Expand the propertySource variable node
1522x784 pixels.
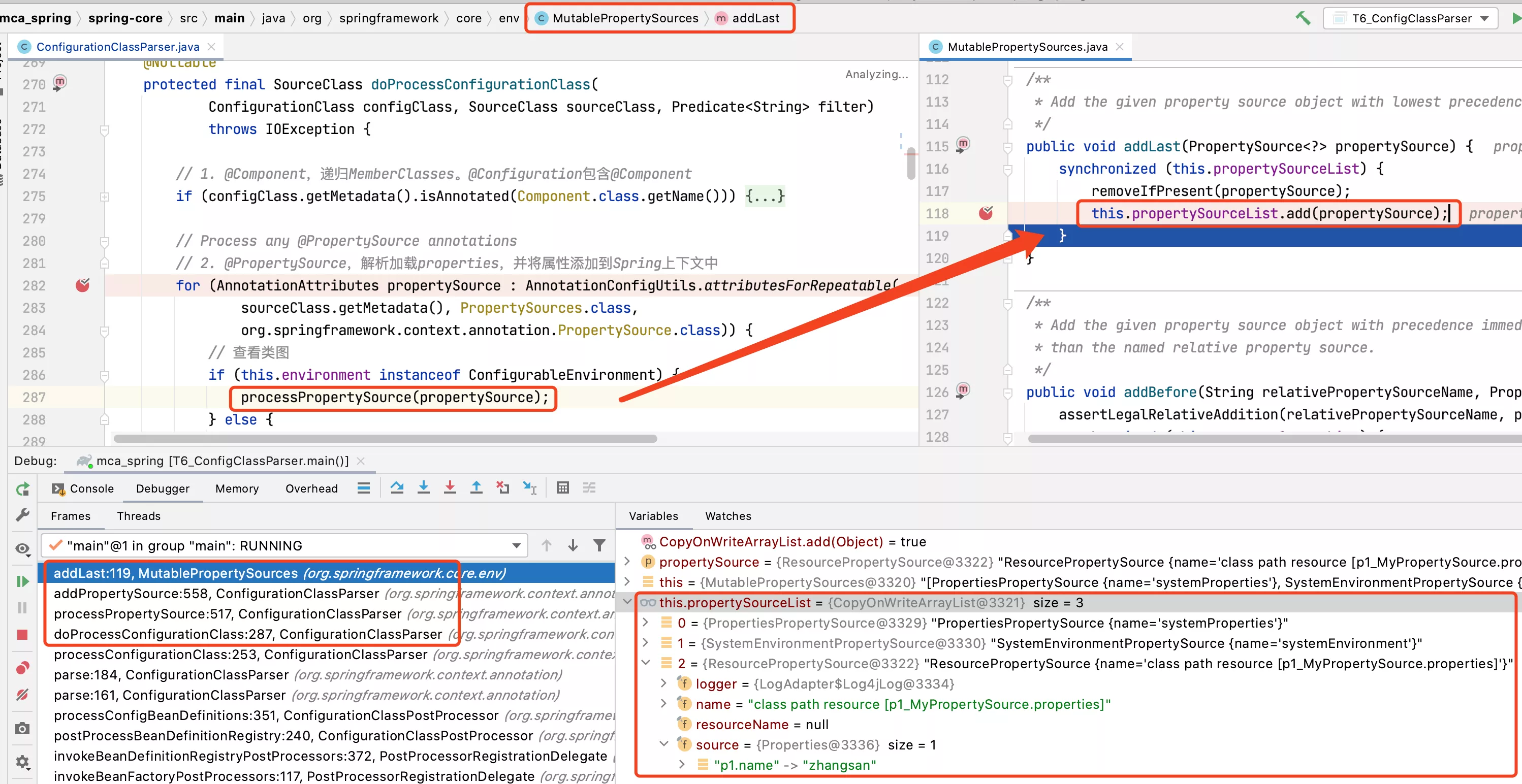tap(627, 562)
